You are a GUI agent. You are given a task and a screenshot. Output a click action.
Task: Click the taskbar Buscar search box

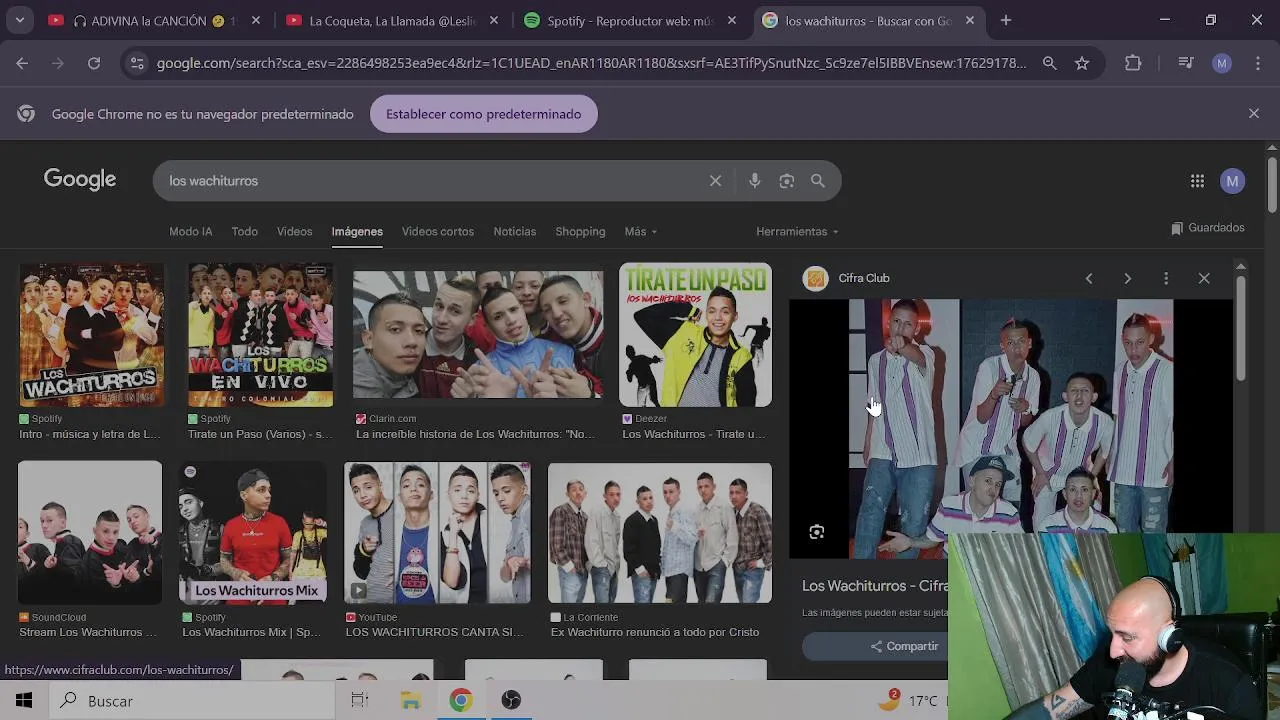pos(192,700)
